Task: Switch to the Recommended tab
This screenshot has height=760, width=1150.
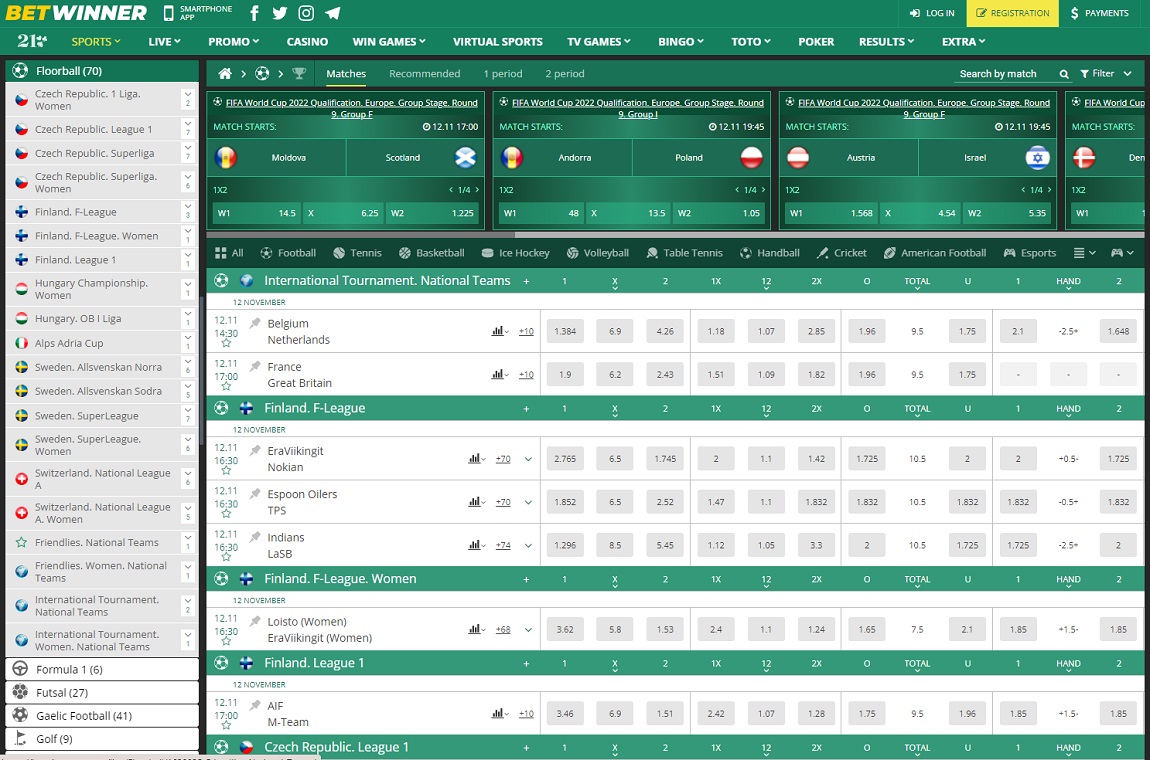Action: click(x=425, y=73)
